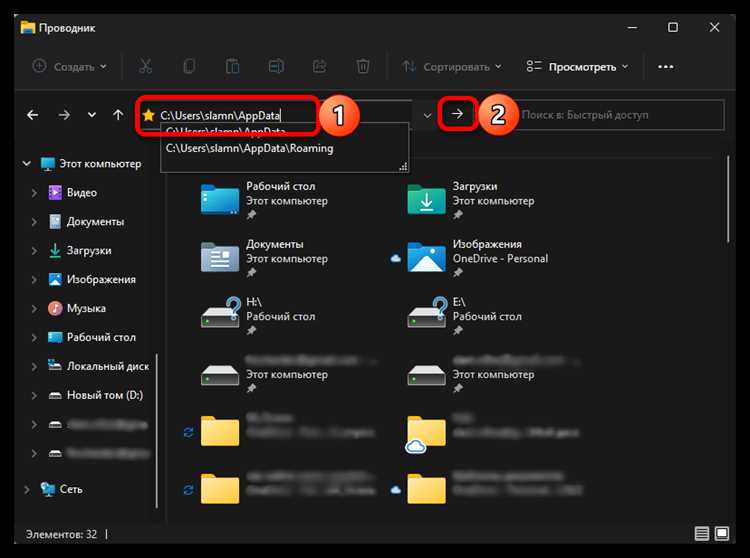Open recent locations chevron dropdown

point(91,115)
